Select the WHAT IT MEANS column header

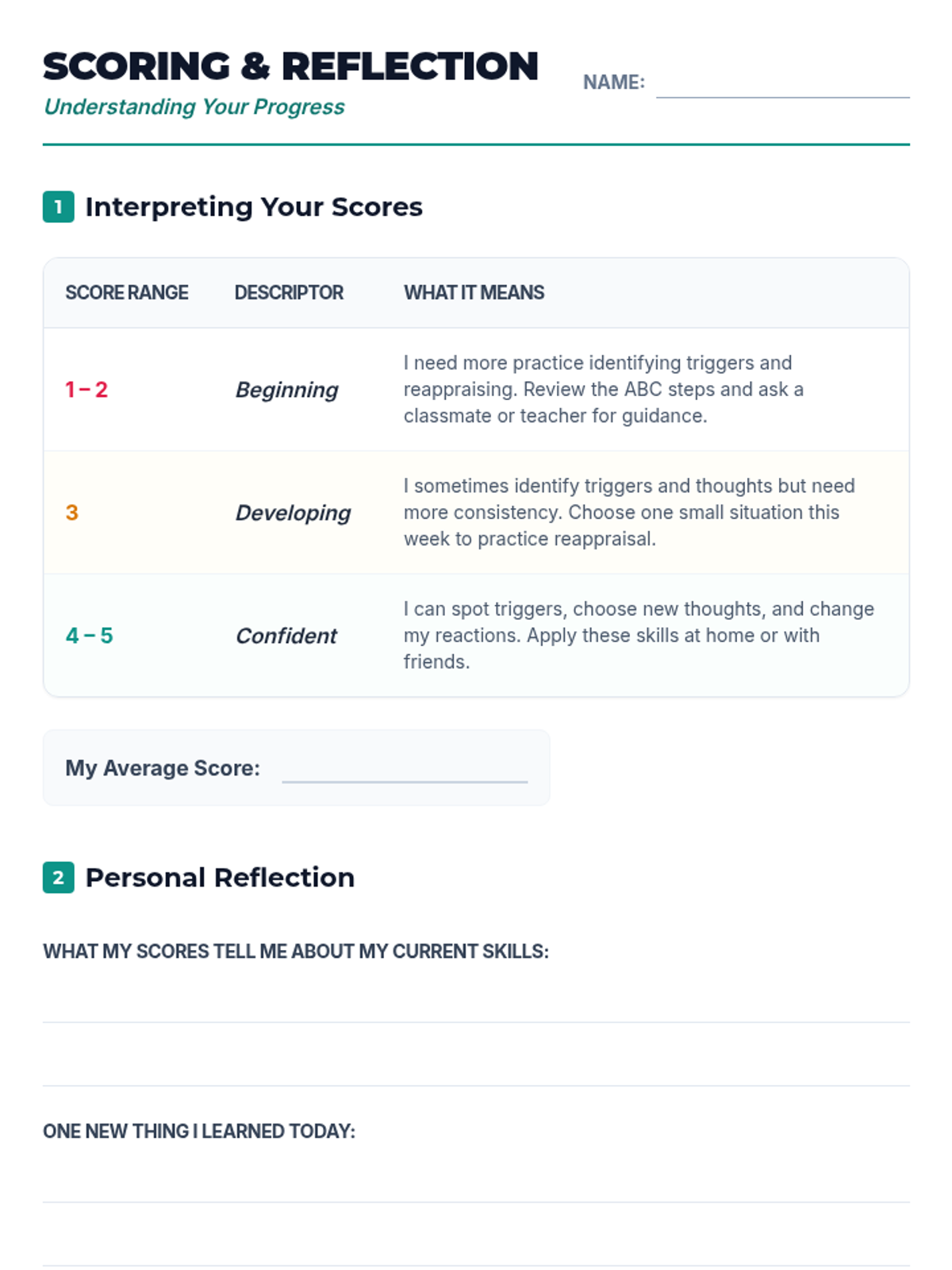474,293
